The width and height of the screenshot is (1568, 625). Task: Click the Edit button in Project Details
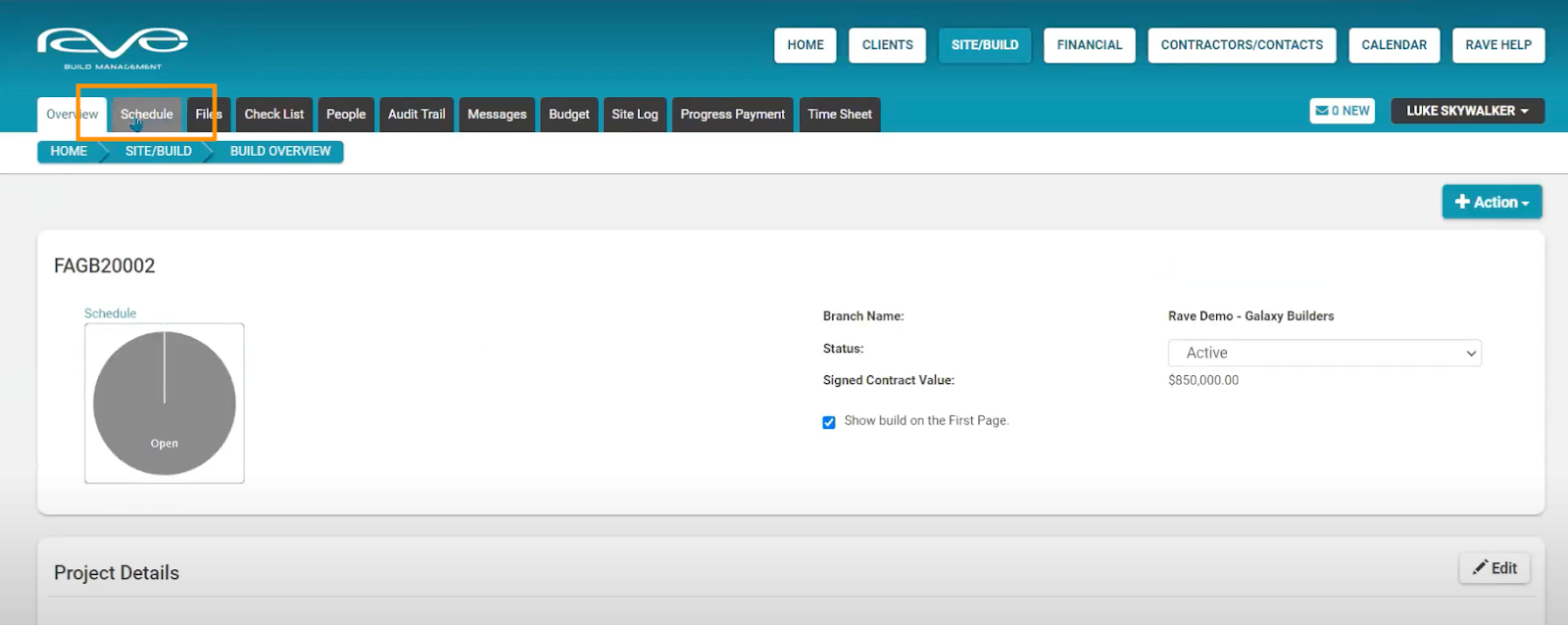[x=1494, y=568]
